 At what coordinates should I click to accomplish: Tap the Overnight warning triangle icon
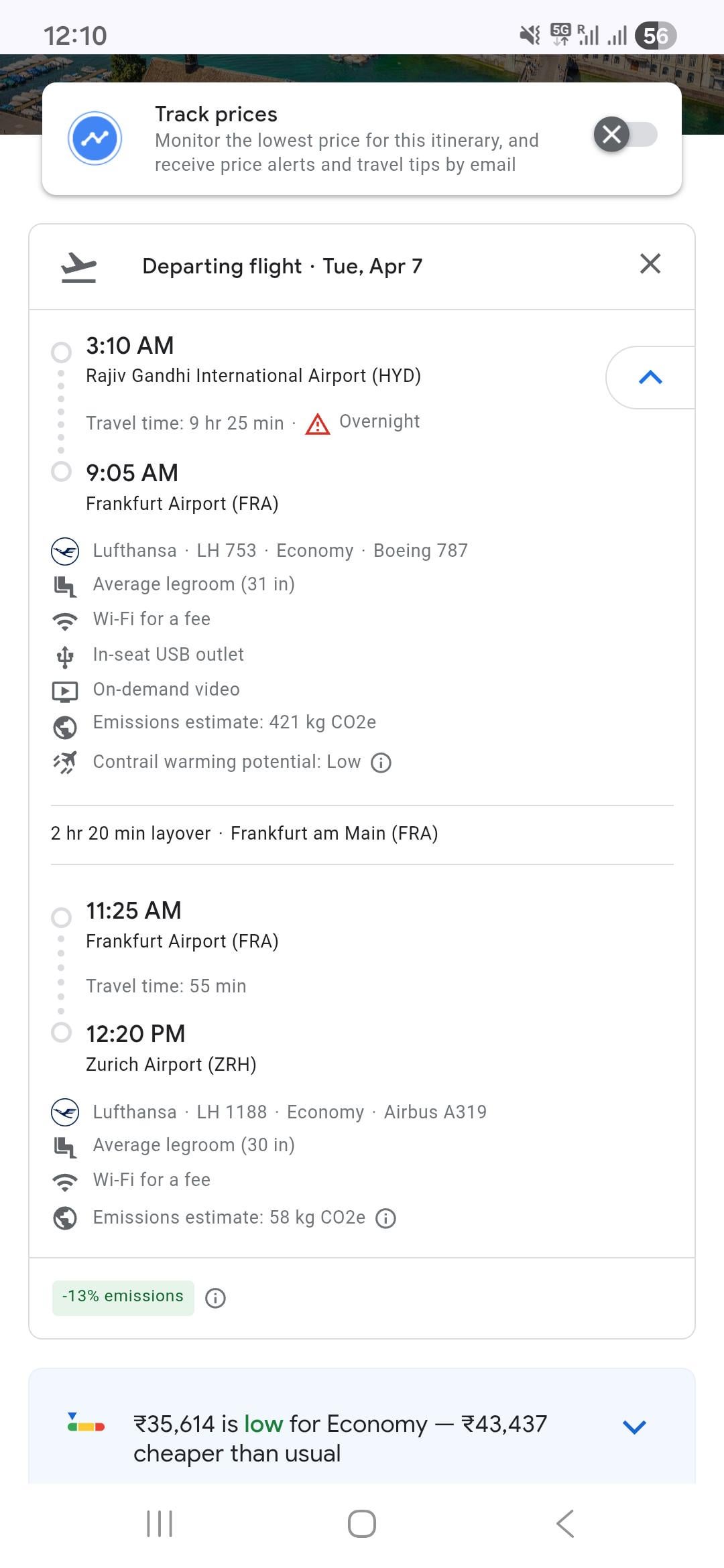click(x=318, y=423)
